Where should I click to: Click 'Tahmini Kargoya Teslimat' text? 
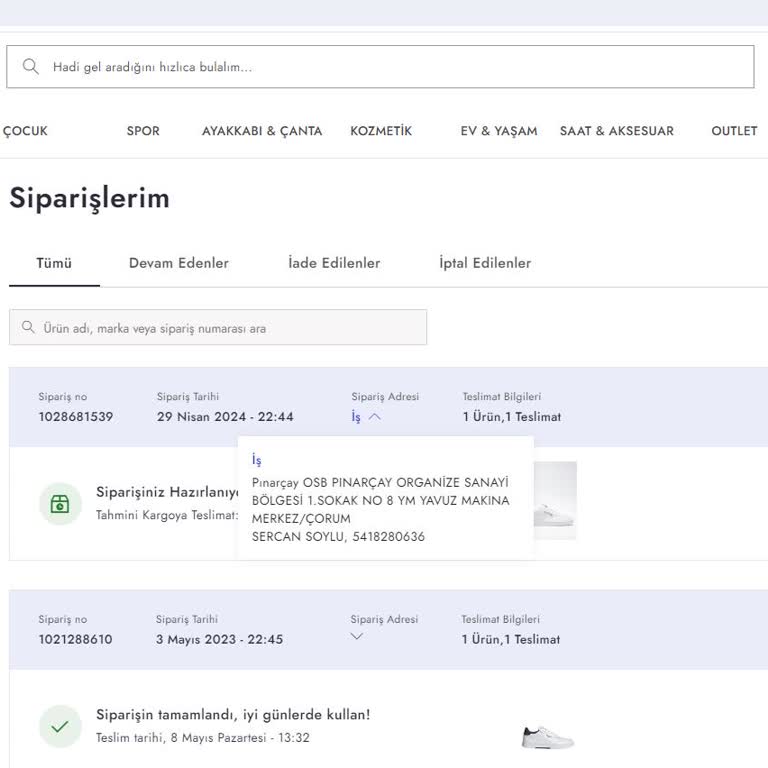click(x=167, y=515)
